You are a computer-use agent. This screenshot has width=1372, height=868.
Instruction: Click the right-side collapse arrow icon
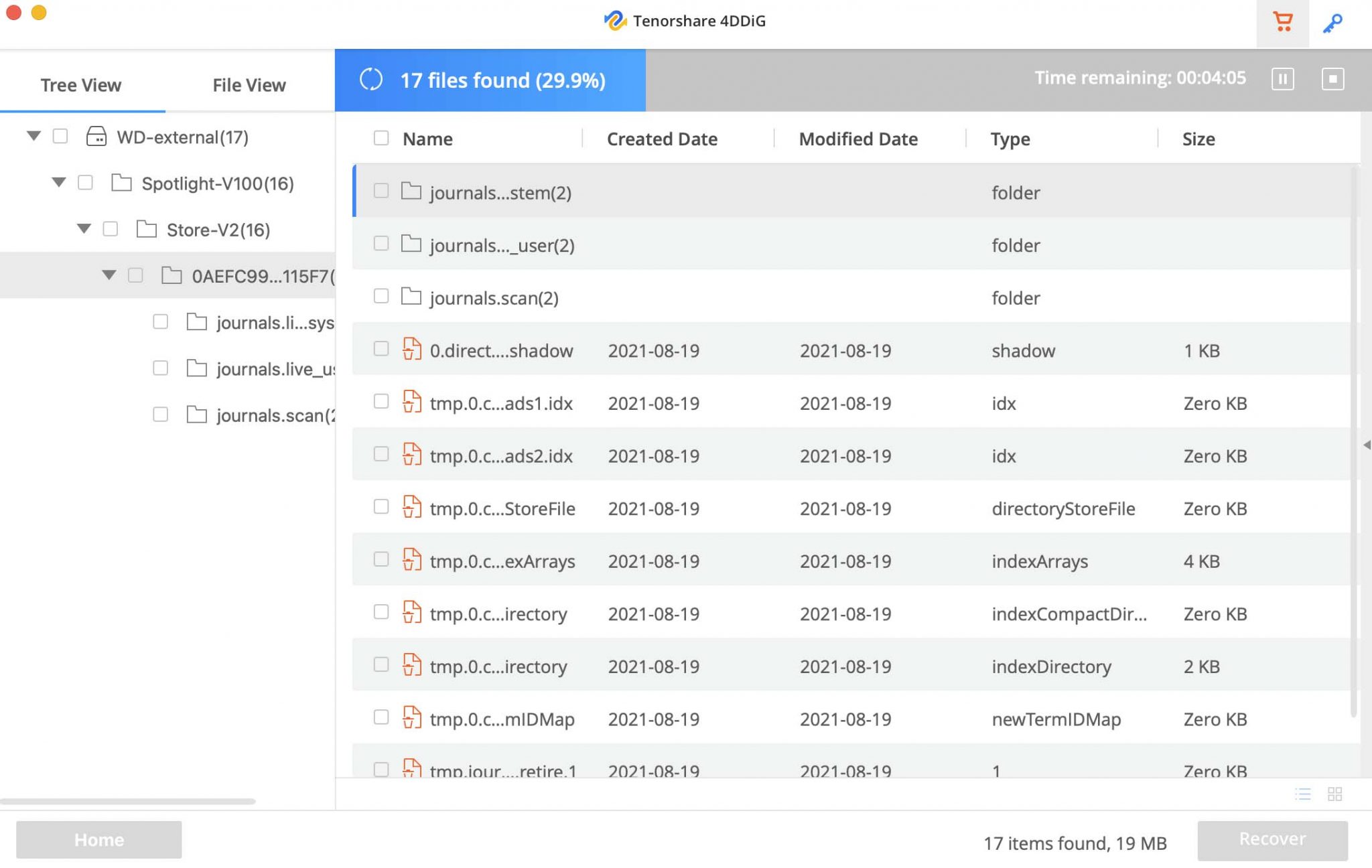1364,444
